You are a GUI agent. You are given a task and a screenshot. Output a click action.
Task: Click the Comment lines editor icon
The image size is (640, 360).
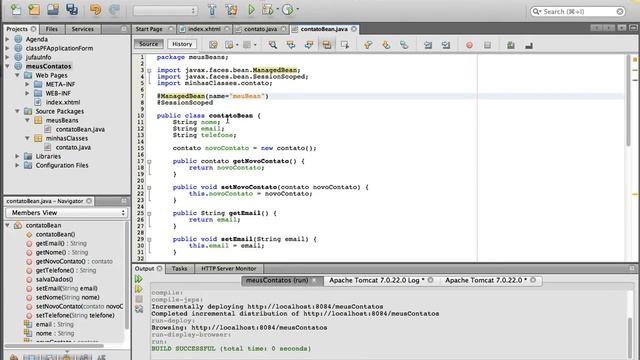511,45
